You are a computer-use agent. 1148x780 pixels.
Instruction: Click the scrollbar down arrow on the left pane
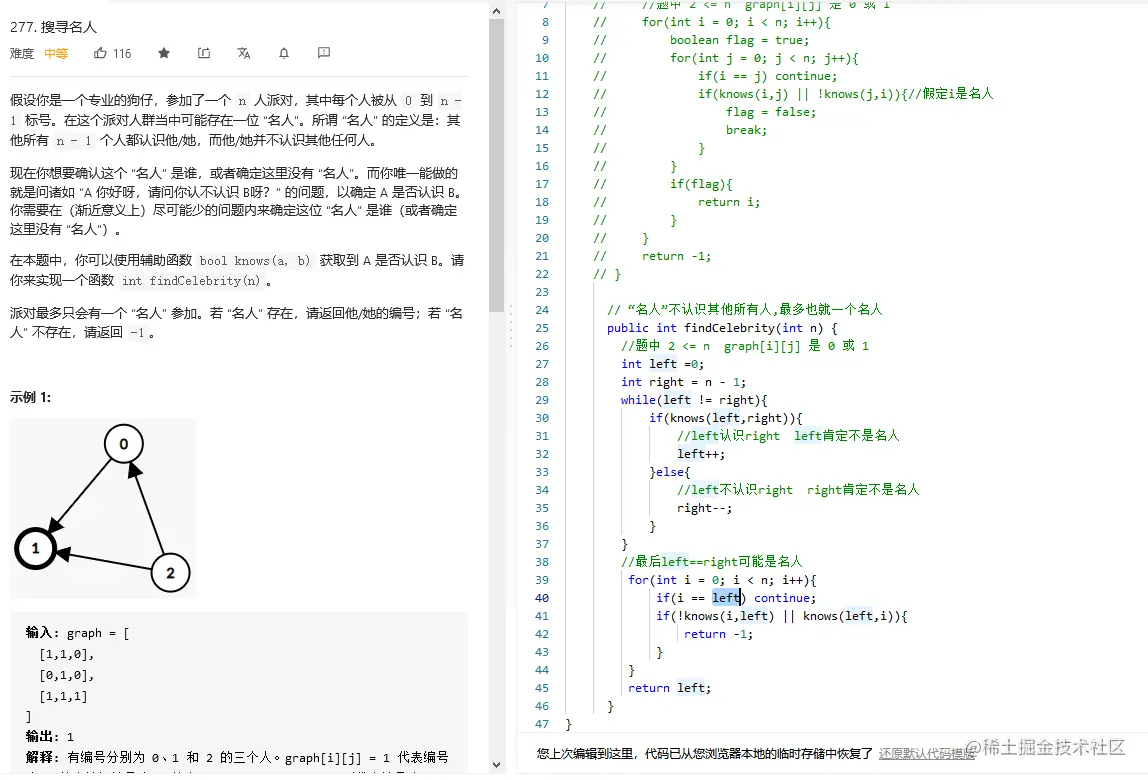coord(497,766)
